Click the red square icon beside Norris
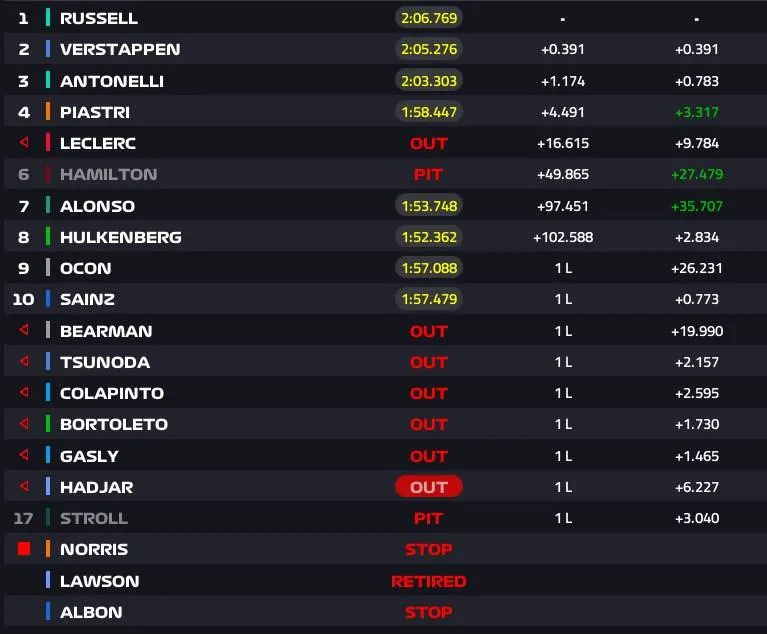 (24, 549)
